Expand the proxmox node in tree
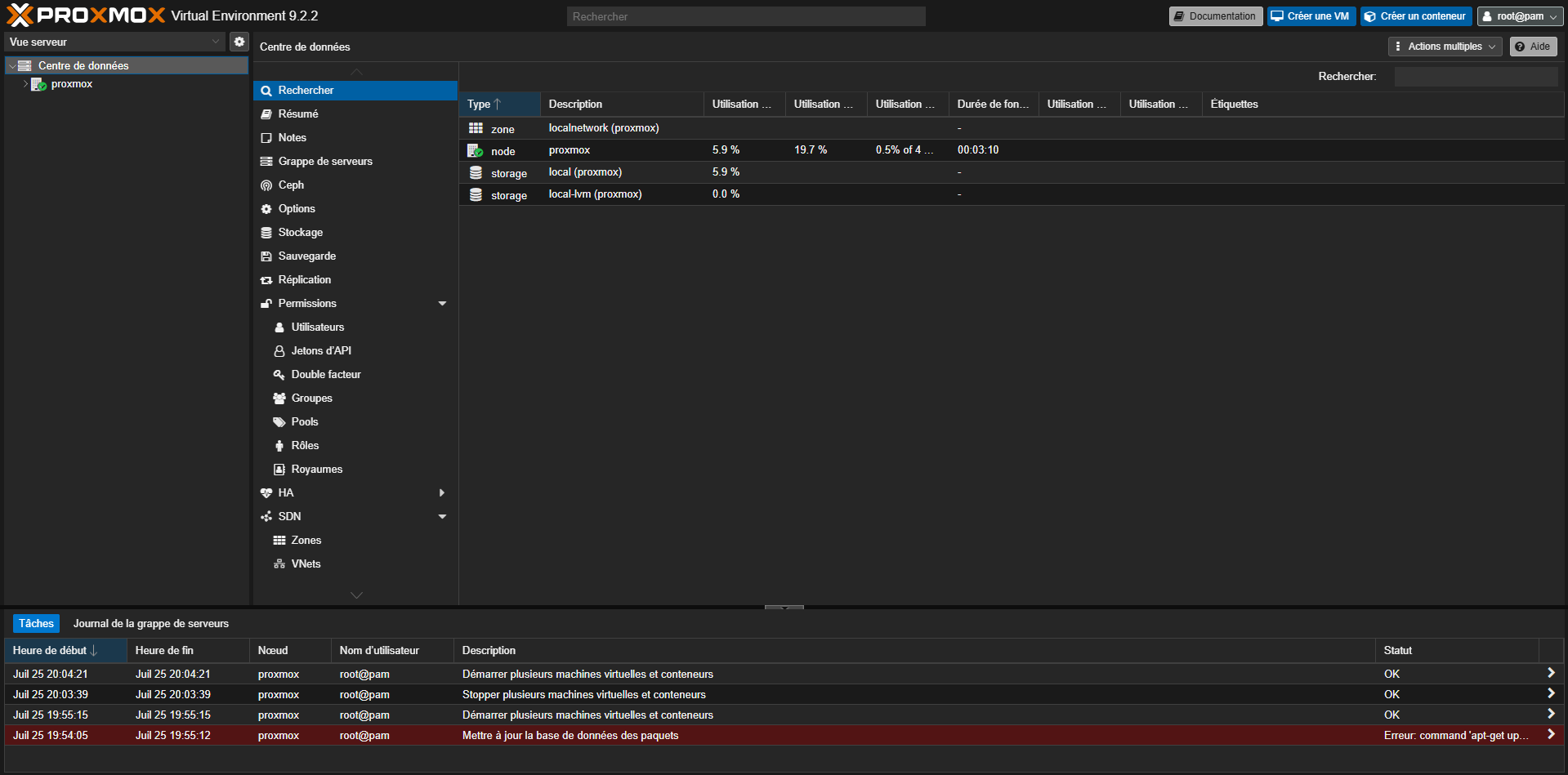 tap(25, 84)
